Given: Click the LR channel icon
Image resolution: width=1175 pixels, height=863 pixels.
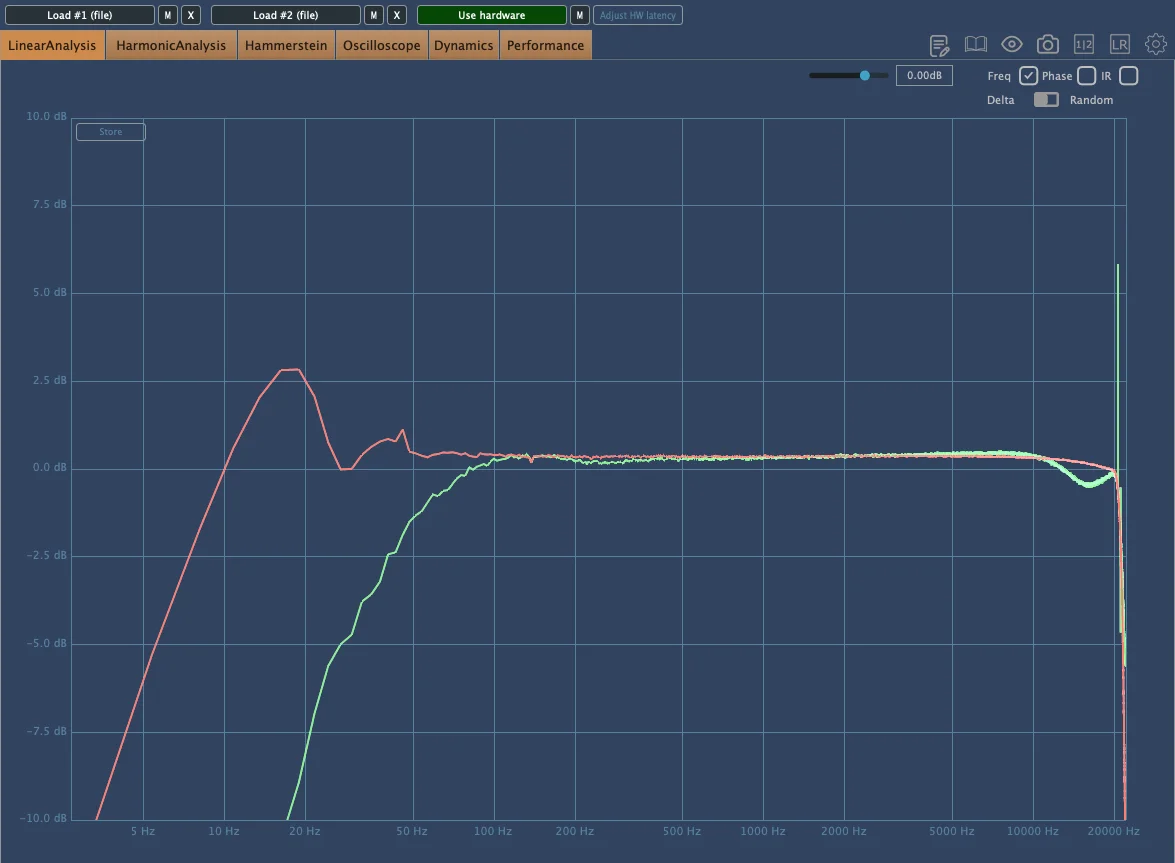Looking at the screenshot, I should pyautogui.click(x=1120, y=44).
